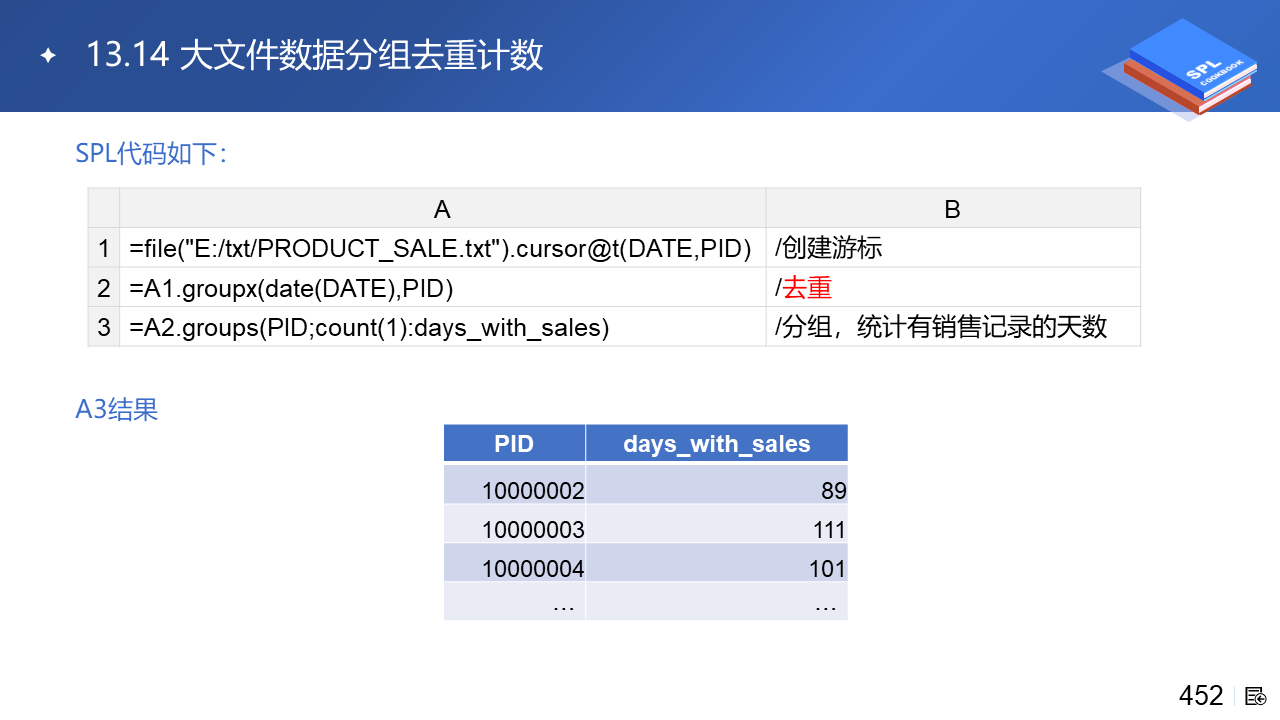Image resolution: width=1280 pixels, height=720 pixels.
Task: Click the PID header in the result table
Action: [514, 444]
